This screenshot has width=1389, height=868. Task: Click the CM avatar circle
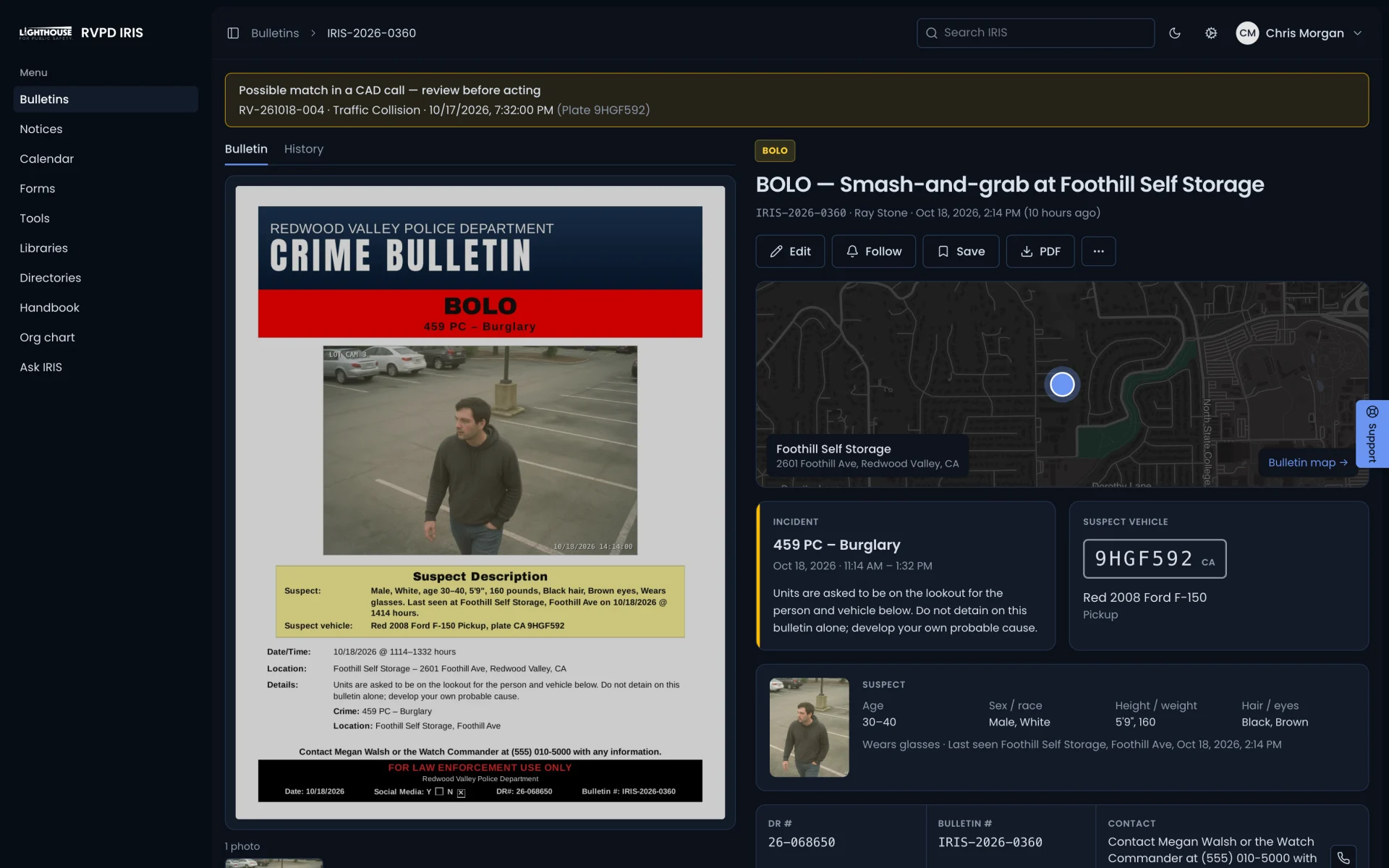point(1247,33)
